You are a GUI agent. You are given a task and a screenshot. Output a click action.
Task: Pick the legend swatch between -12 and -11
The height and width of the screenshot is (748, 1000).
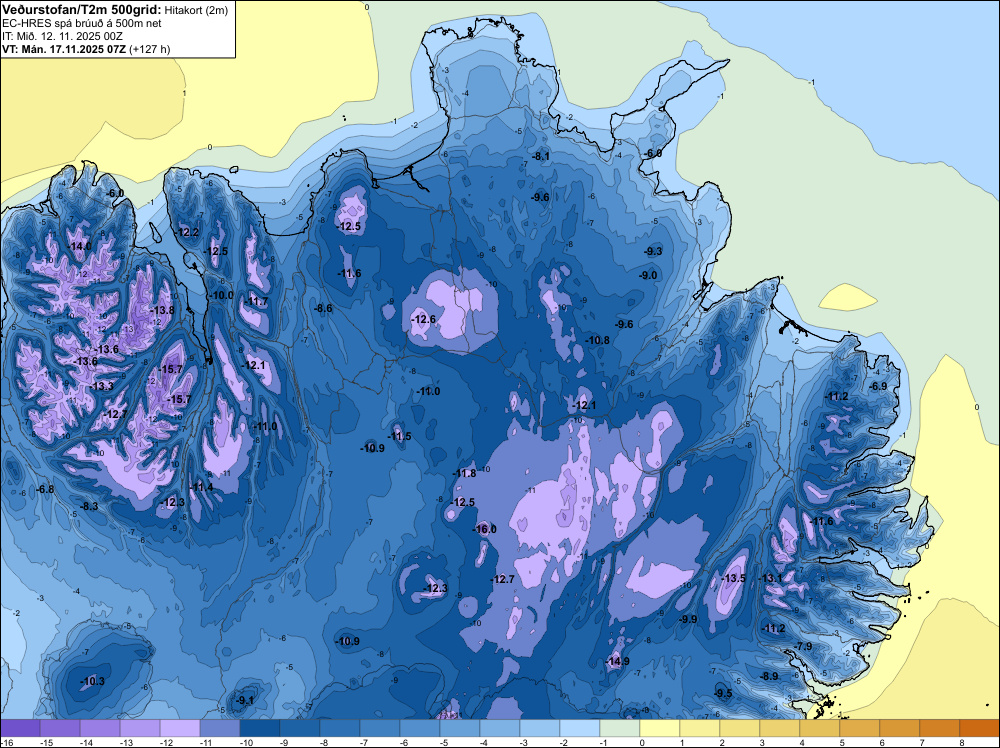[x=180, y=728]
